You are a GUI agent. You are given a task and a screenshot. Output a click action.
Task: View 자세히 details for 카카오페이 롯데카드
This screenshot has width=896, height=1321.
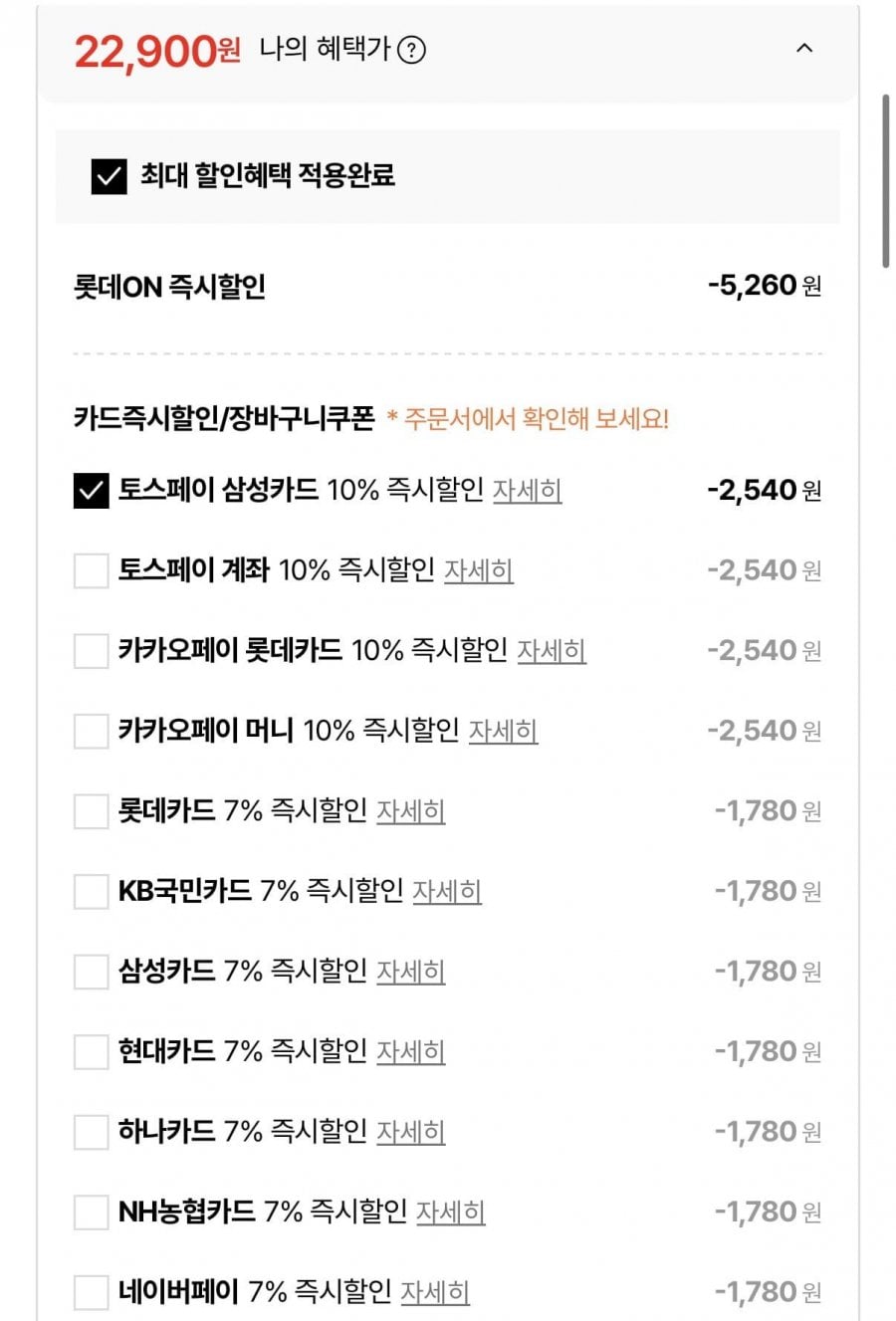[552, 651]
